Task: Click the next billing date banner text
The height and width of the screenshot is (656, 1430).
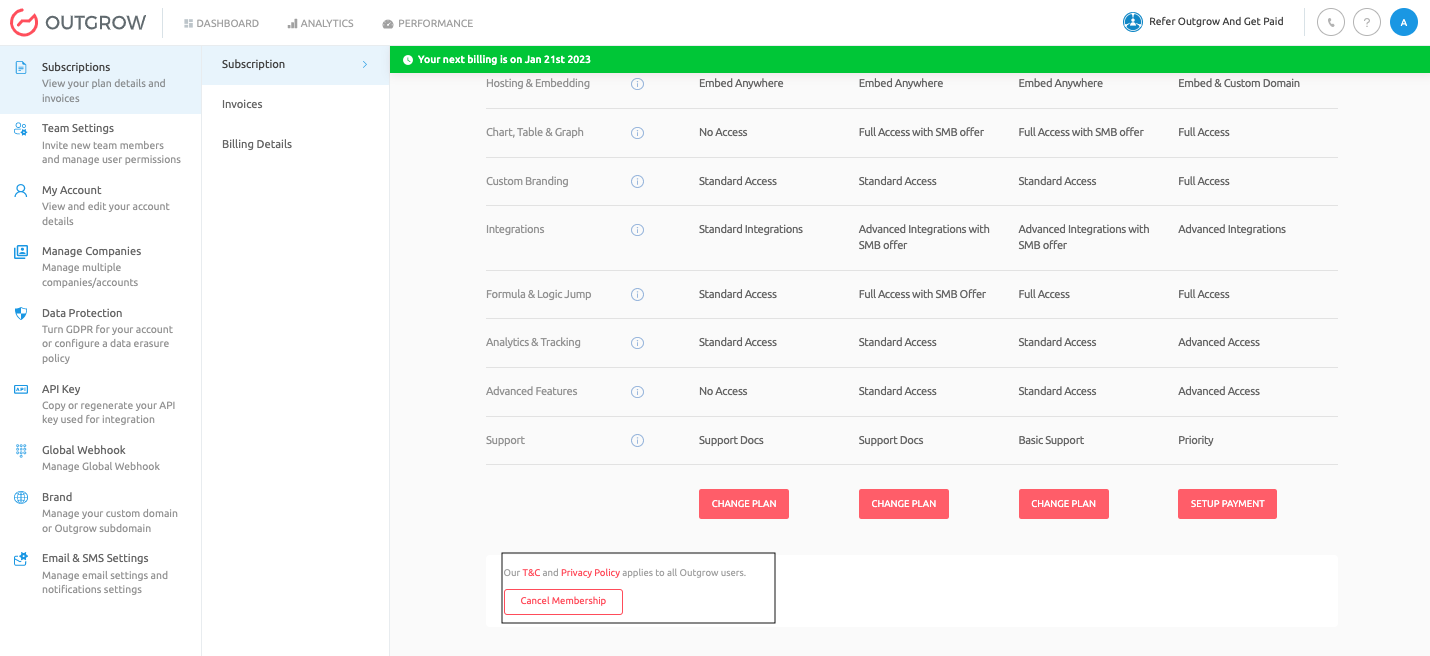Action: tap(504, 60)
